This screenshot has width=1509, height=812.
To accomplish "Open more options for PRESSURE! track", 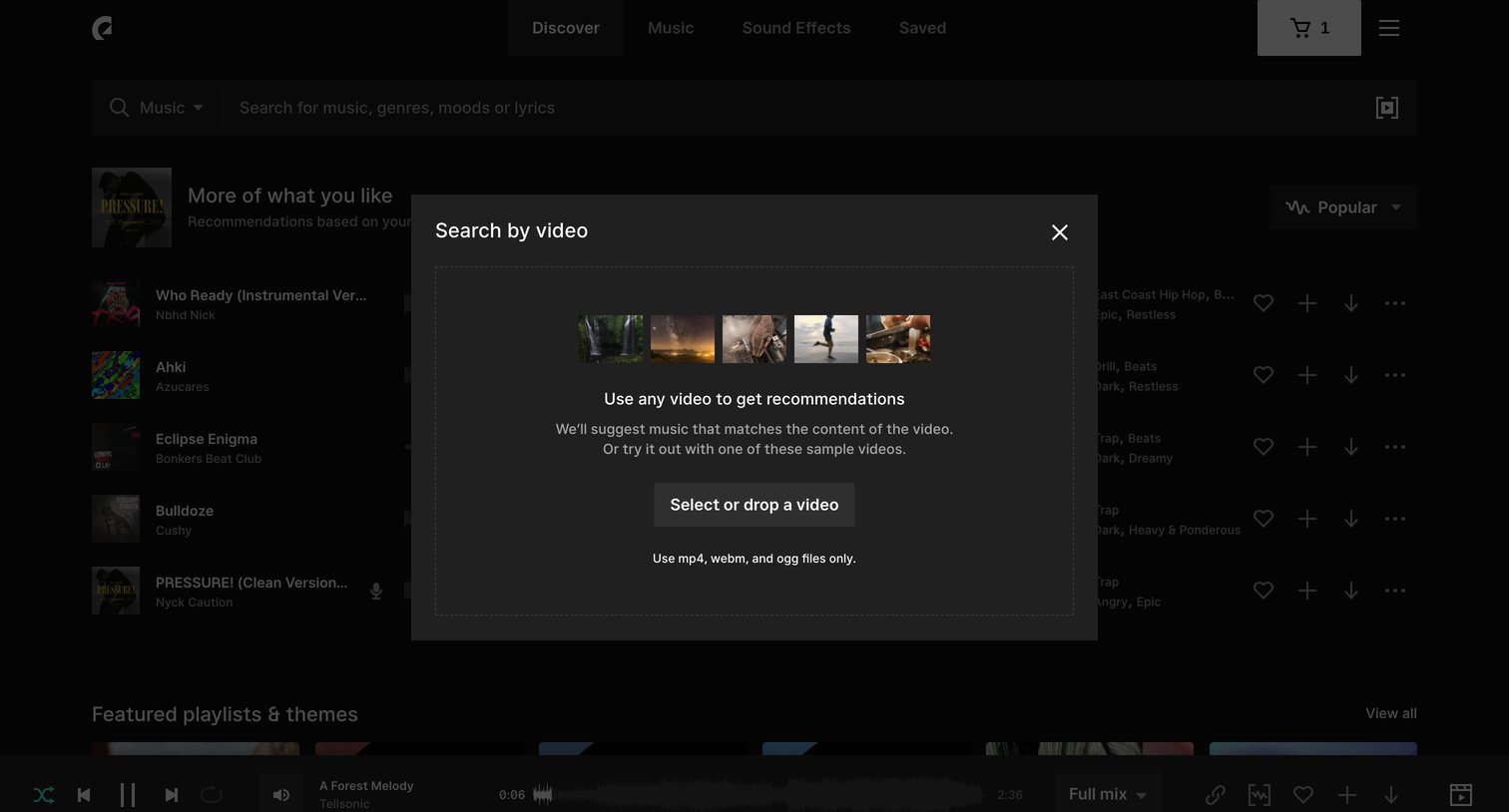I will point(1395,591).
